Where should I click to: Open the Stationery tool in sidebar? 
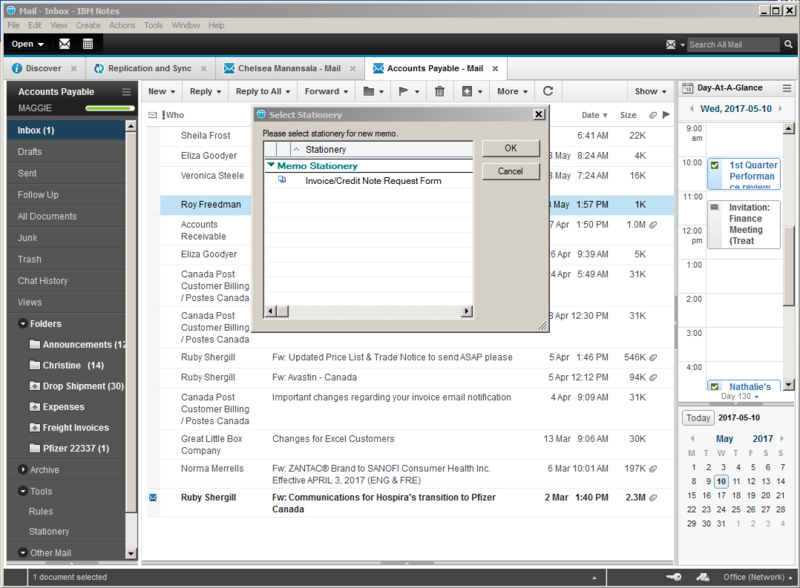(x=49, y=531)
